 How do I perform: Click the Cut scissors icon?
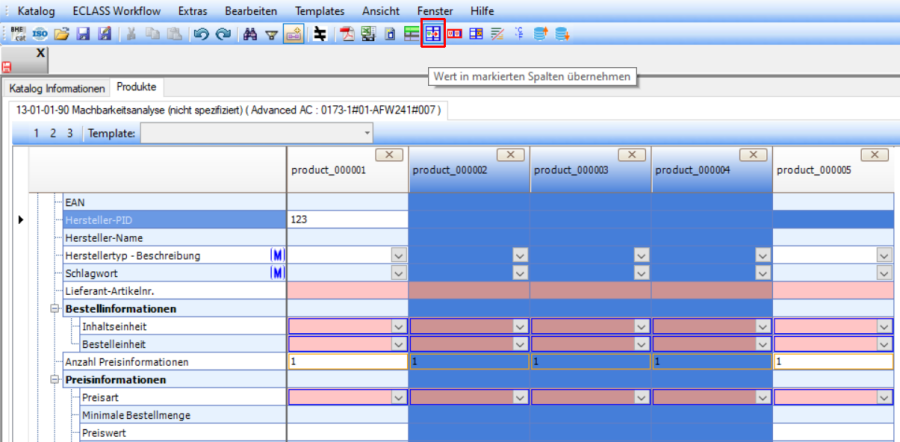tap(131, 34)
